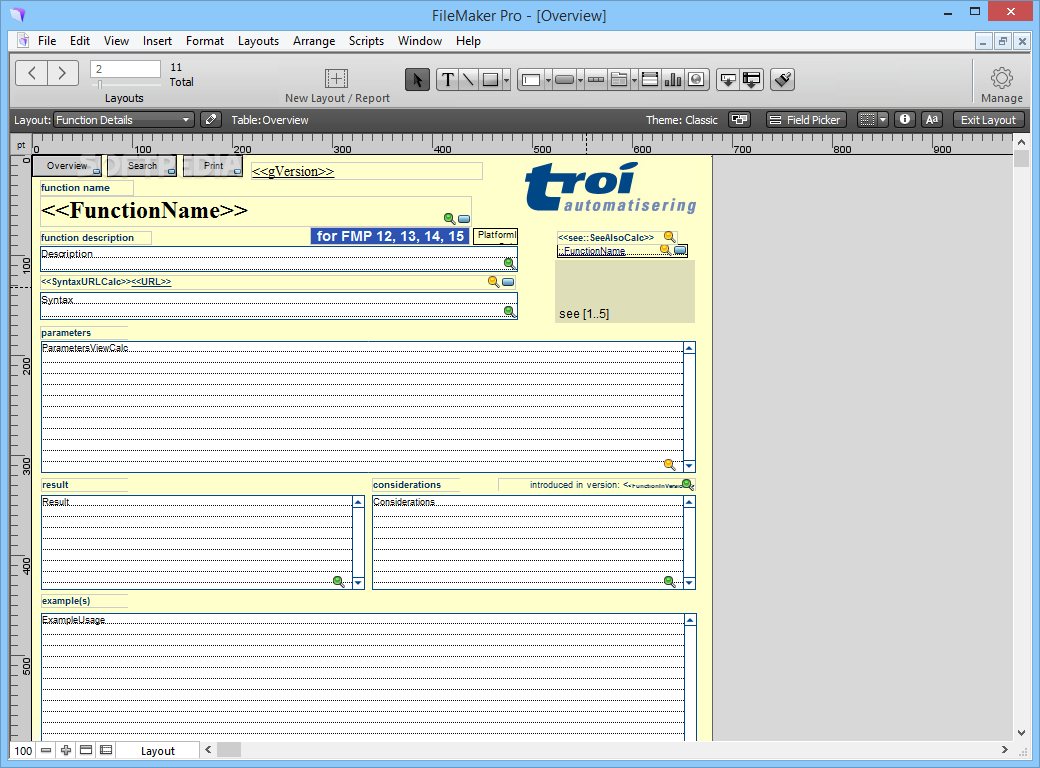Go to next layout arrow
This screenshot has height=768, width=1040.
pos(62,73)
